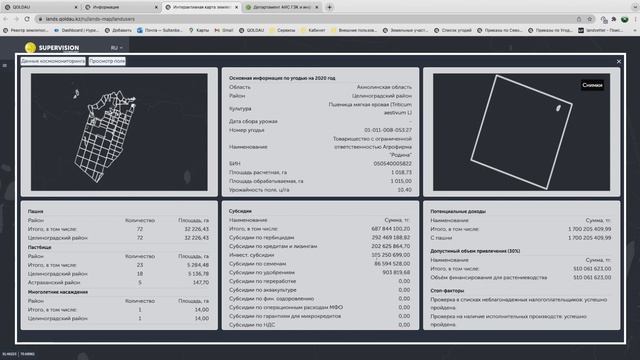Reload the current page
The image size is (640, 360).
click(27, 19)
